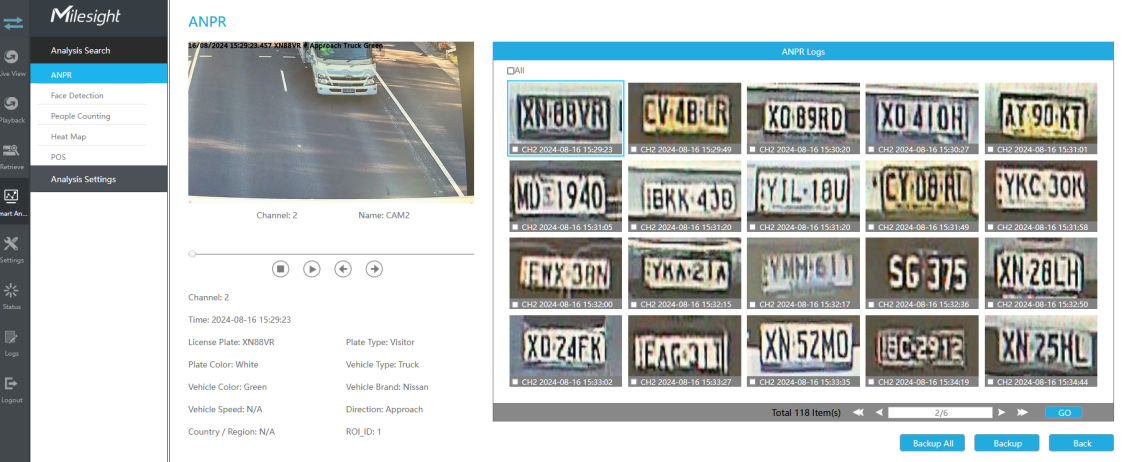Tick checkbox for 15:31:05 plate entry
The width and height of the screenshot is (1129, 462).
(514, 227)
